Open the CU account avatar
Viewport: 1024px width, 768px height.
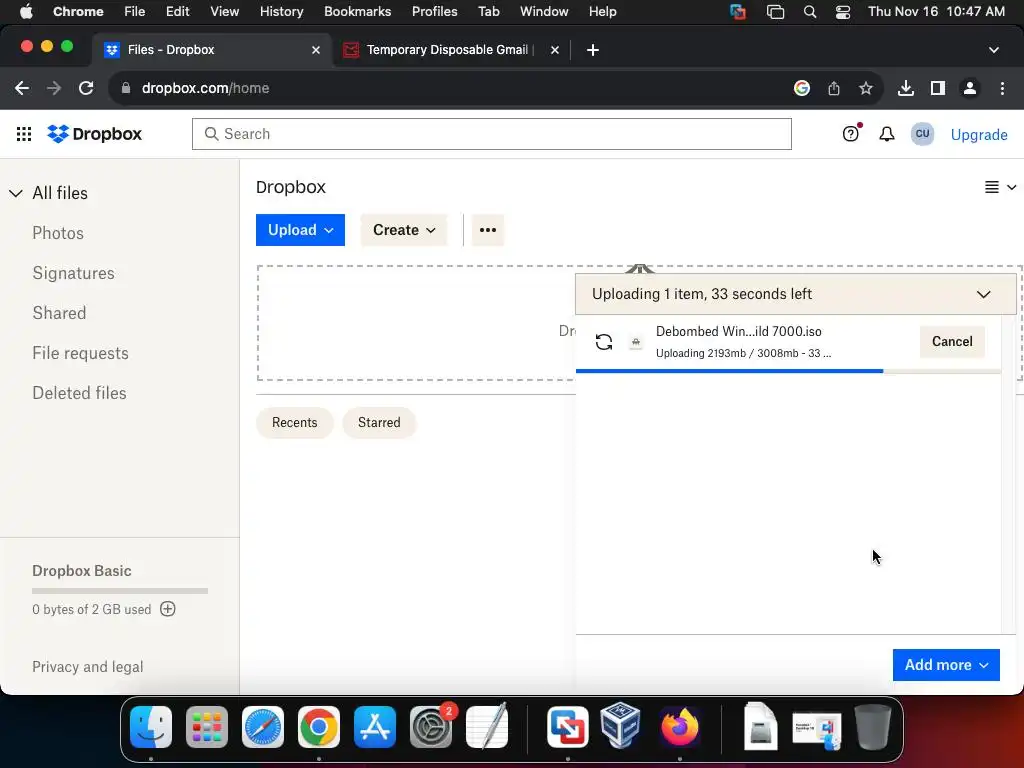click(922, 134)
